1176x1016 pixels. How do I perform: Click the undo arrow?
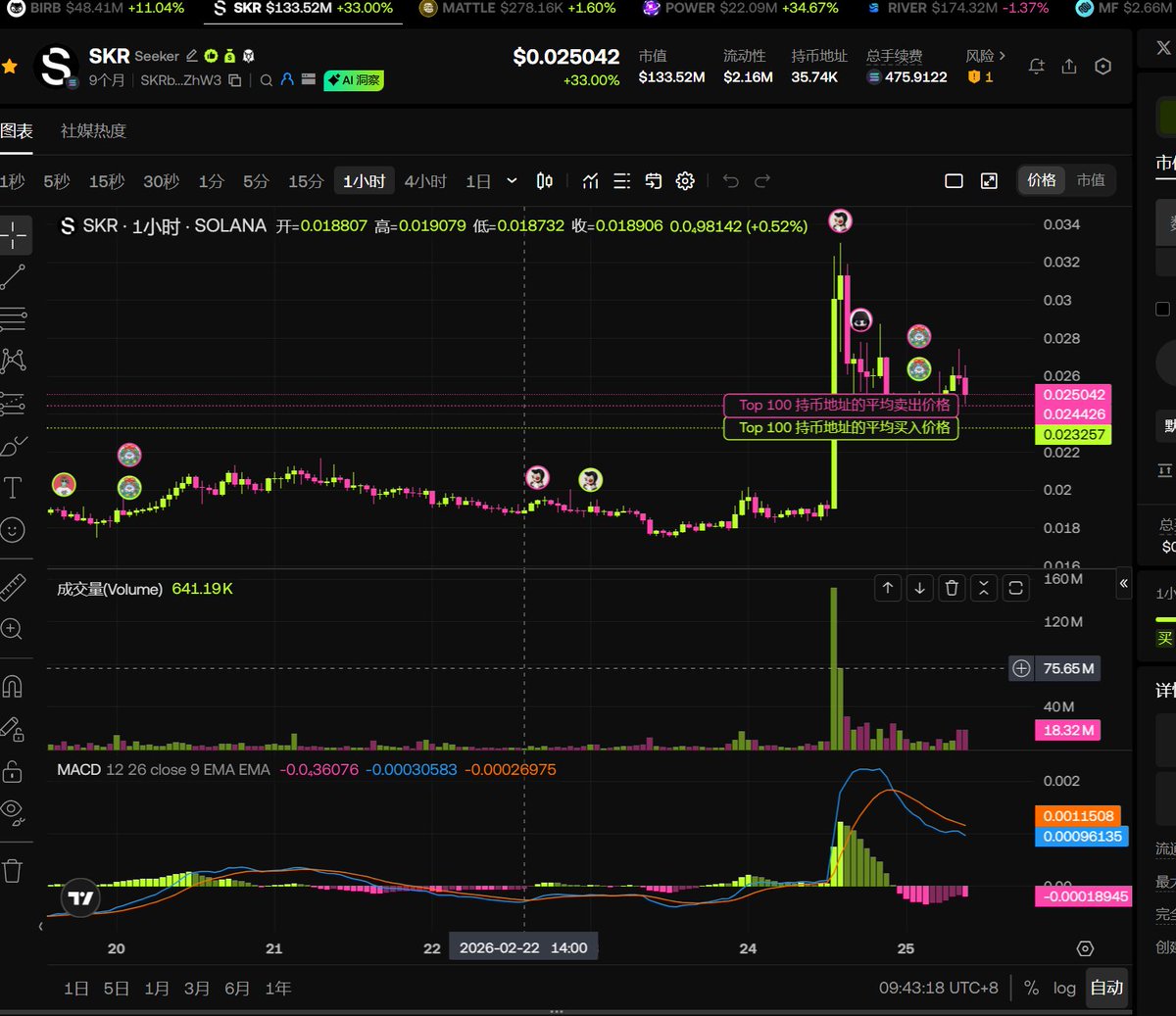pyautogui.click(x=731, y=181)
